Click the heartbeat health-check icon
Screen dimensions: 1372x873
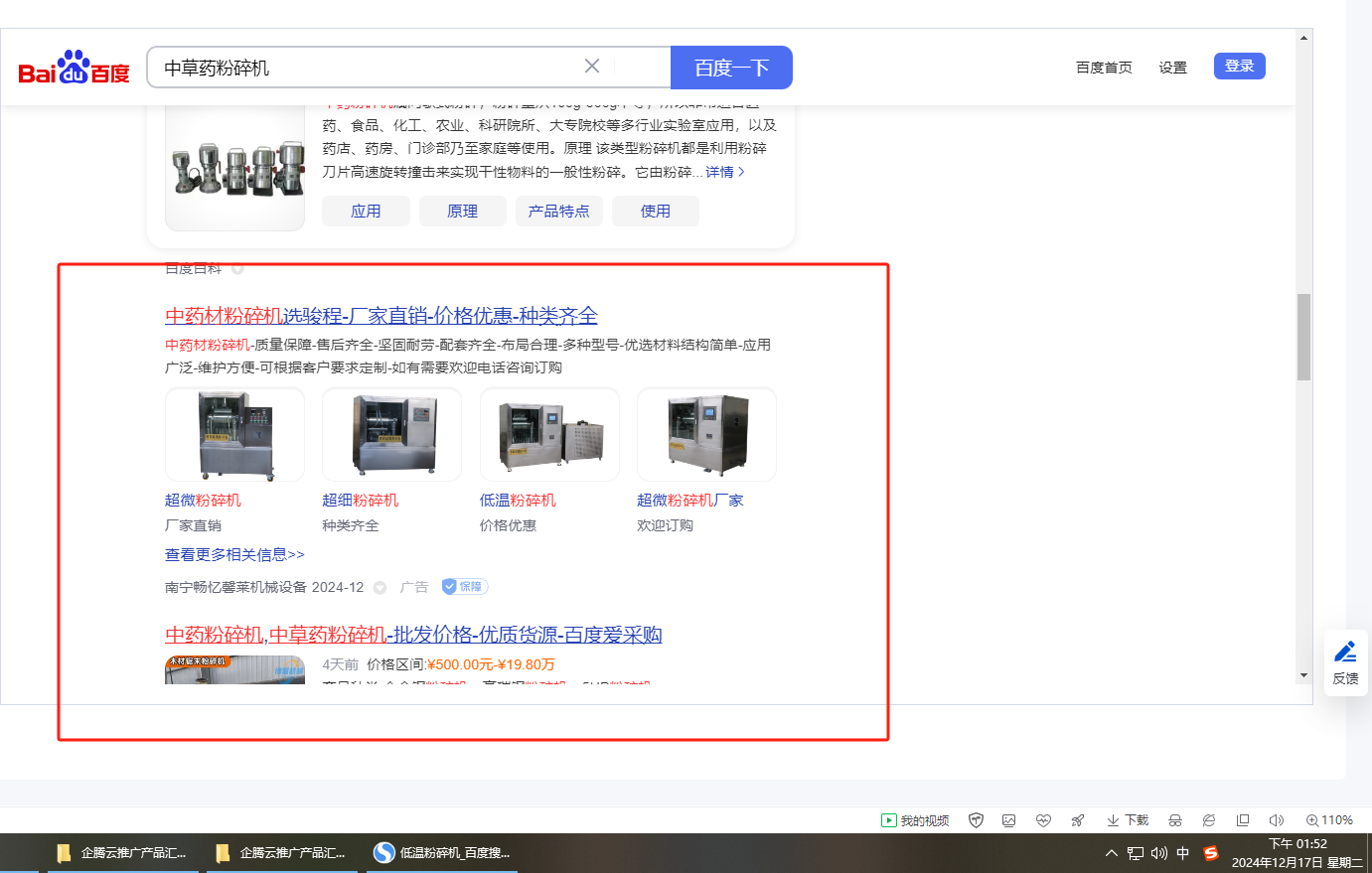click(1042, 820)
